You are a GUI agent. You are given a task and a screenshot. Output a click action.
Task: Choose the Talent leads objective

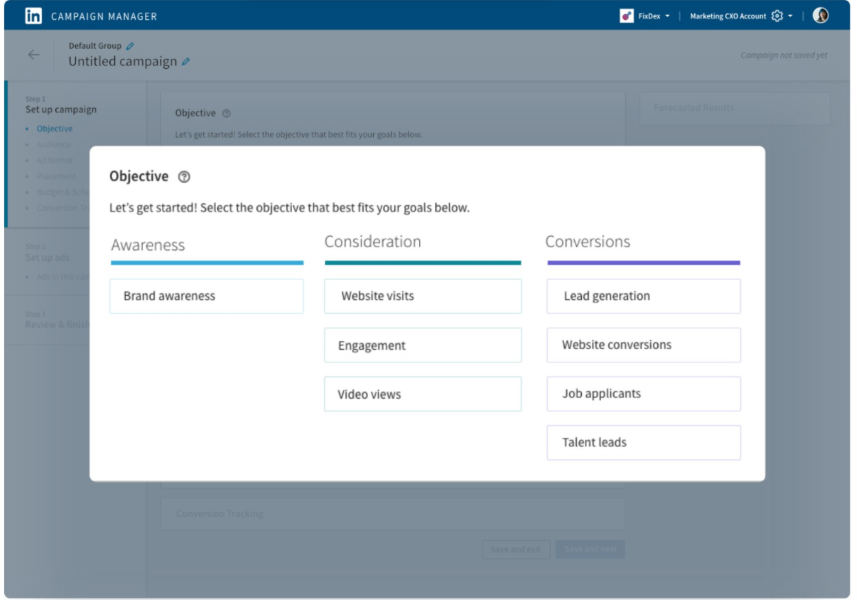pyautogui.click(x=644, y=443)
